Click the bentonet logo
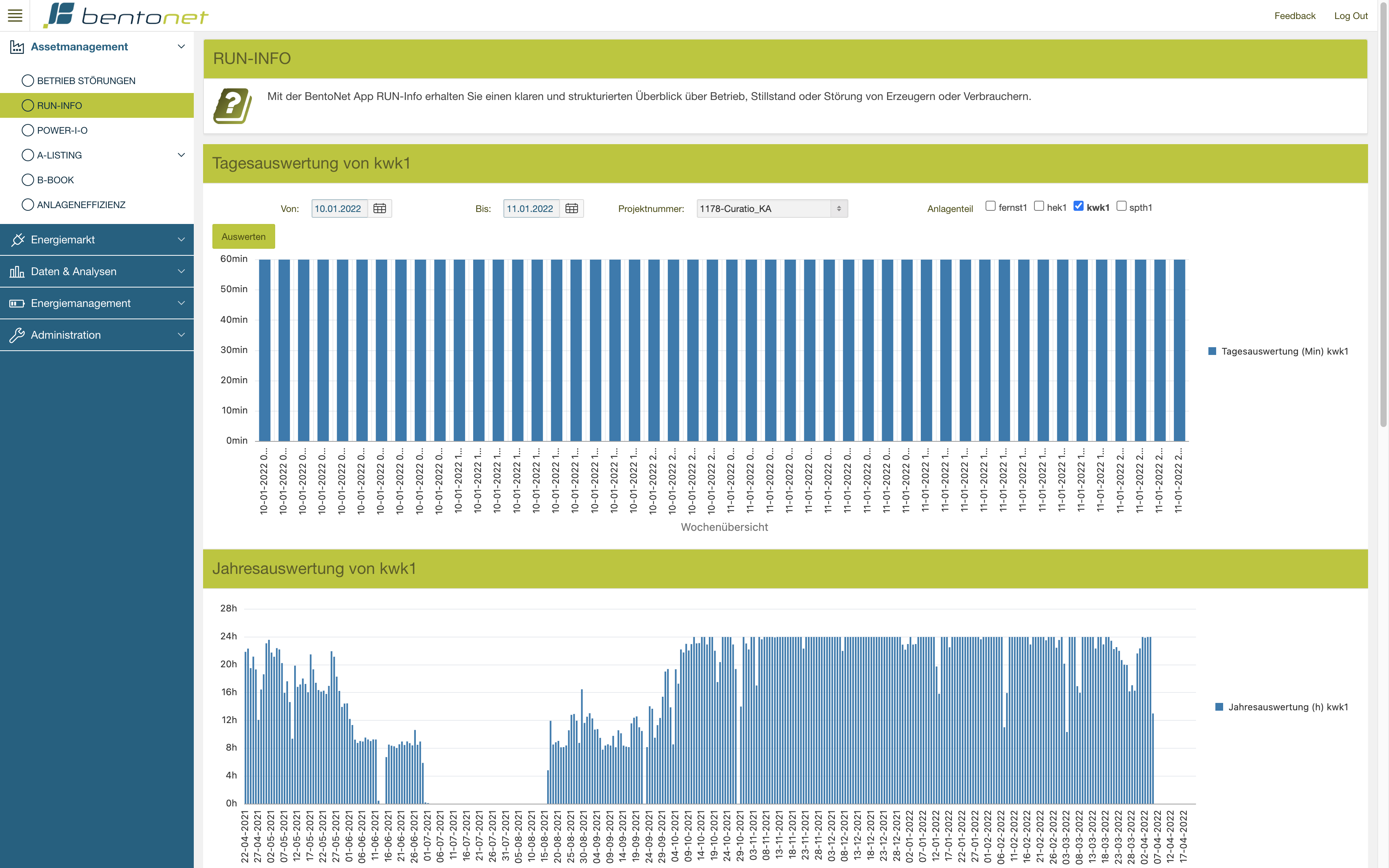The width and height of the screenshot is (1389, 868). 126,15
